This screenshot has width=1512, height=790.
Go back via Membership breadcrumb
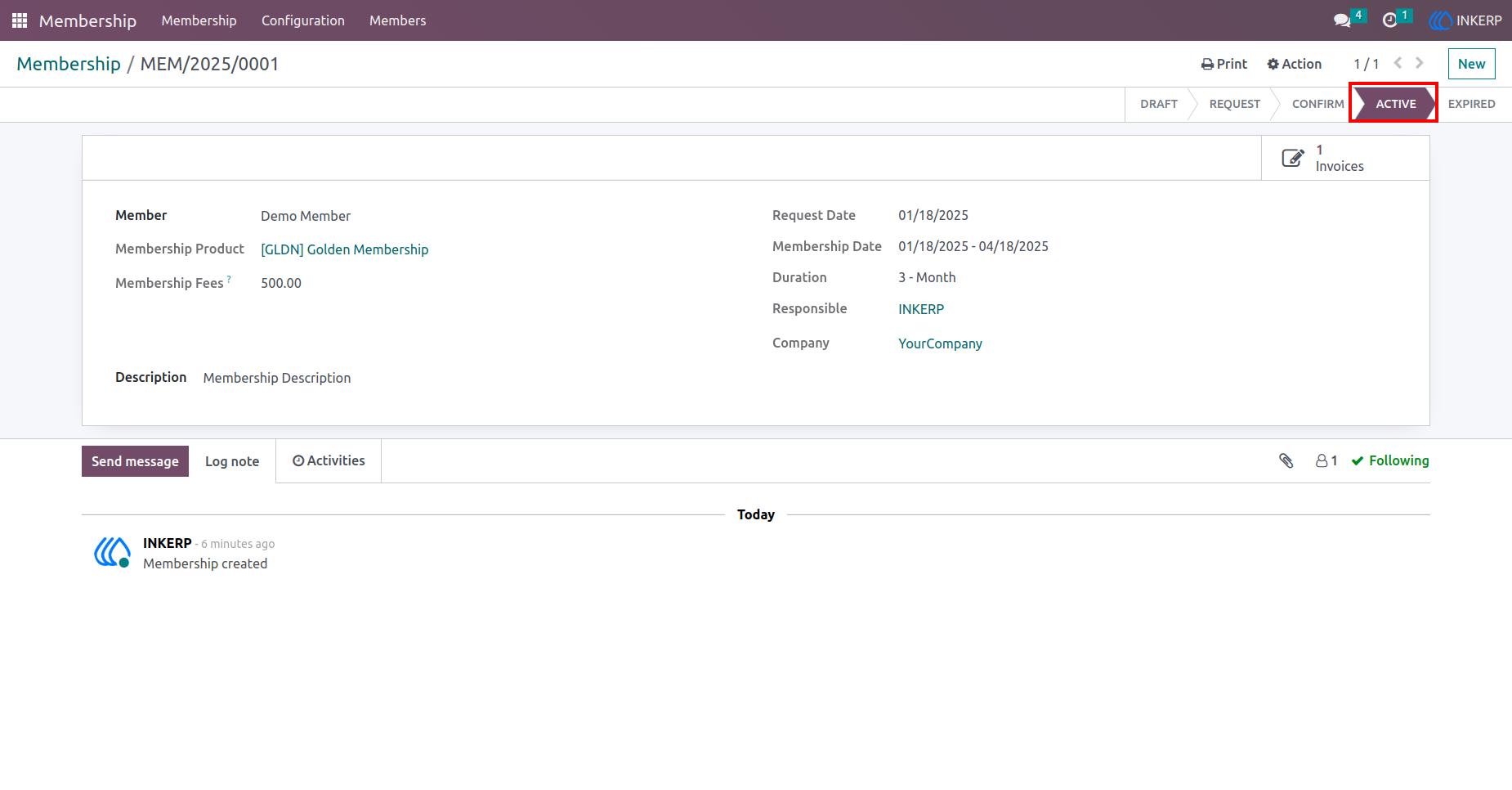pyautogui.click(x=69, y=64)
